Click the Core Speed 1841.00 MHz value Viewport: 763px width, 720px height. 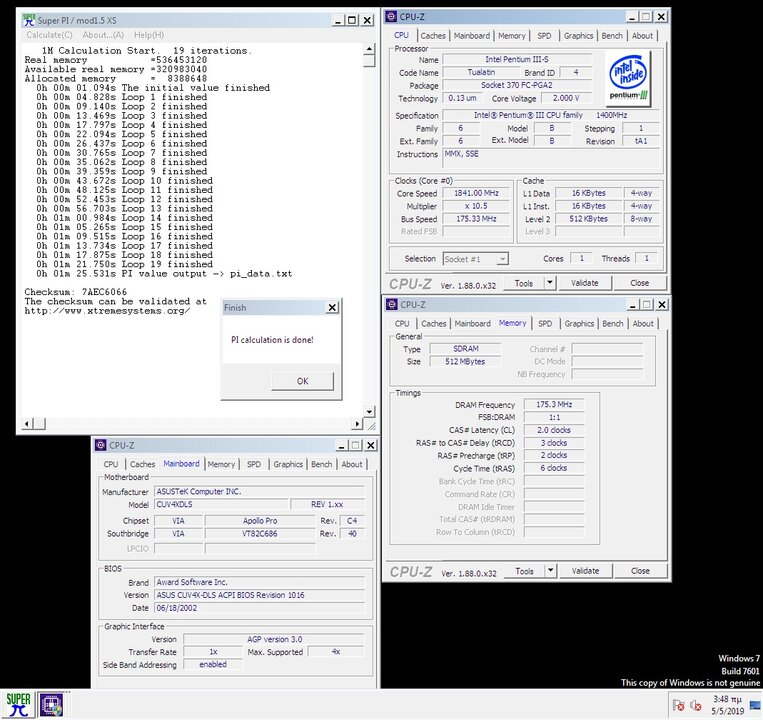point(476,193)
